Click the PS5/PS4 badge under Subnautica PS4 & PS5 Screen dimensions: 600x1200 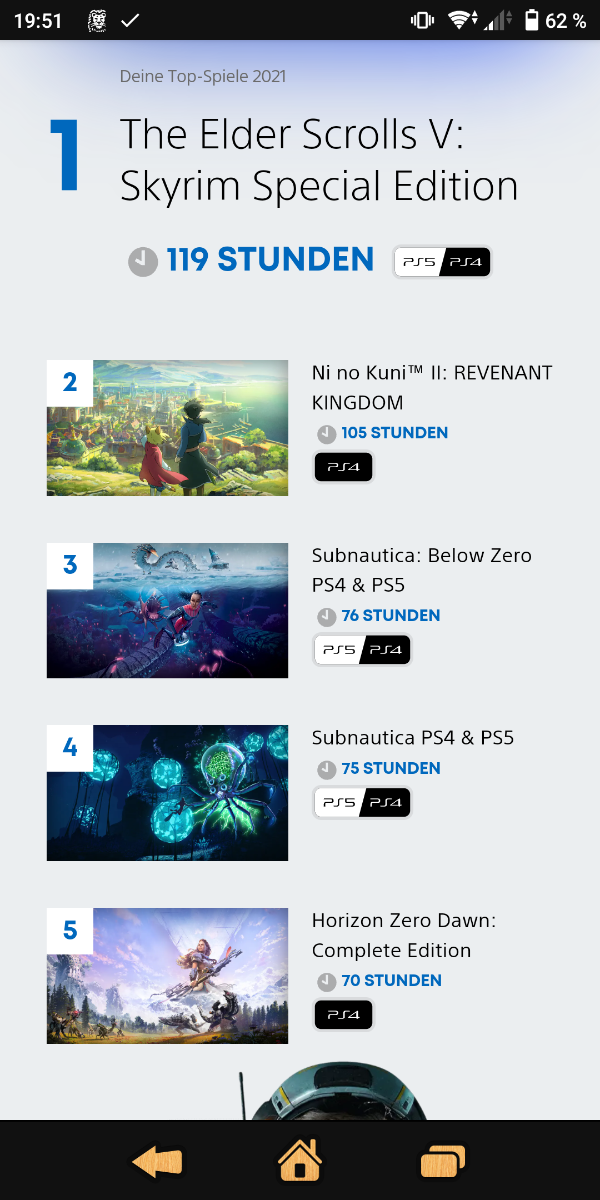(x=362, y=803)
